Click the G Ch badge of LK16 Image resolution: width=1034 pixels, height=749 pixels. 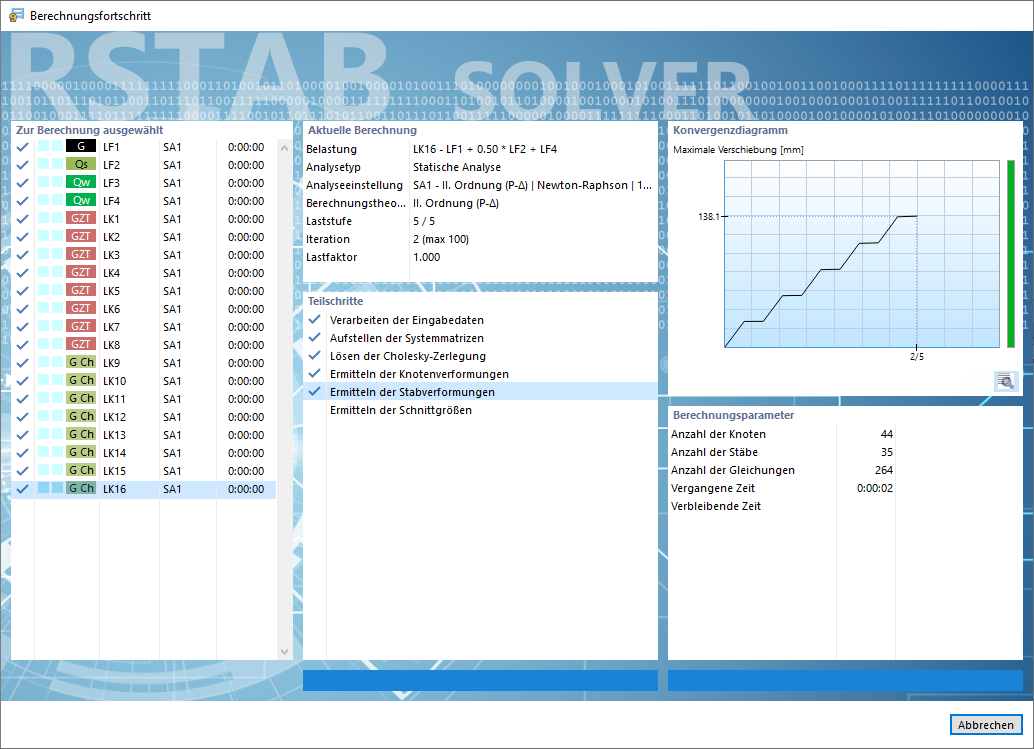point(81,489)
